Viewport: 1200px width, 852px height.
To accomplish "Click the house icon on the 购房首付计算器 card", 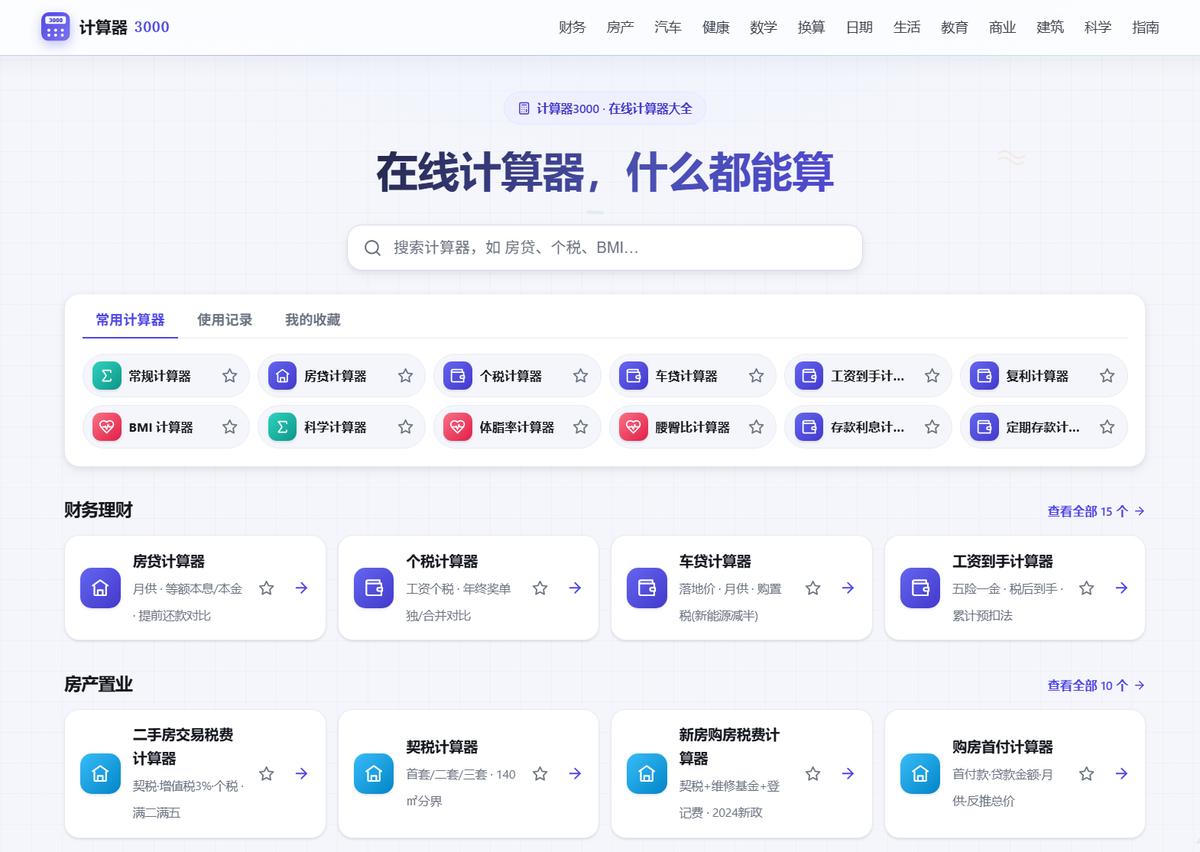I will [920, 774].
